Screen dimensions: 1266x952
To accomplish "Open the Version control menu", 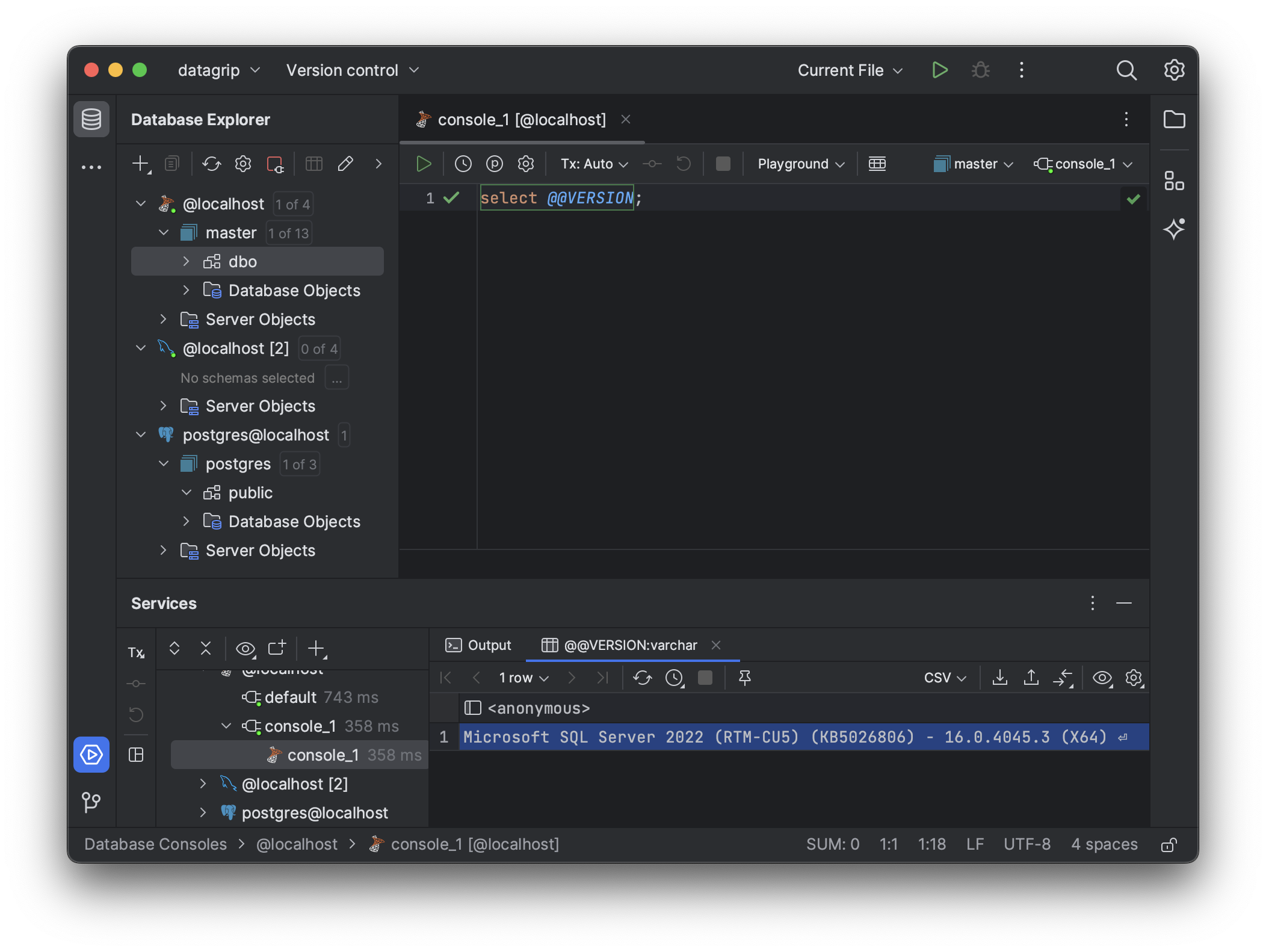I will pyautogui.click(x=353, y=70).
